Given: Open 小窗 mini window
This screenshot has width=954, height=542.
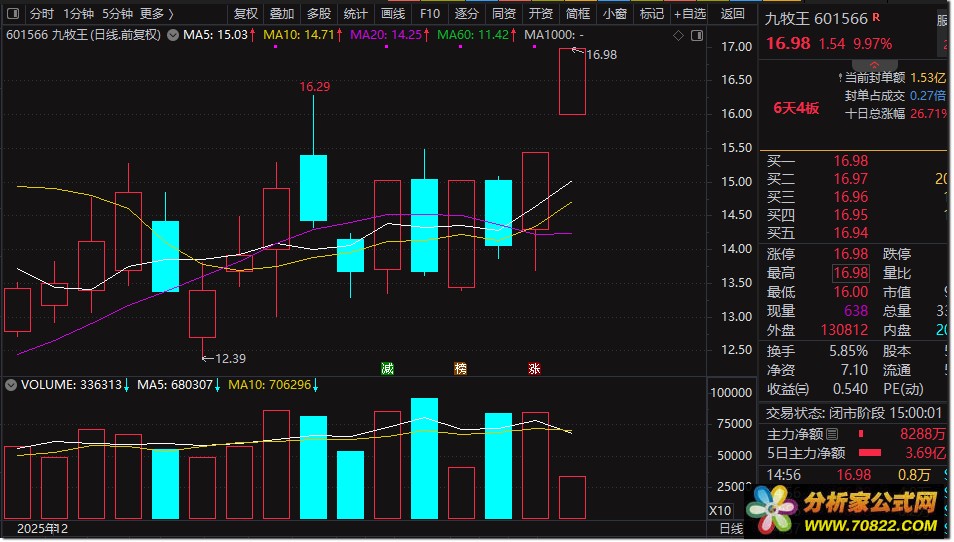Looking at the screenshot, I should tap(615, 13).
